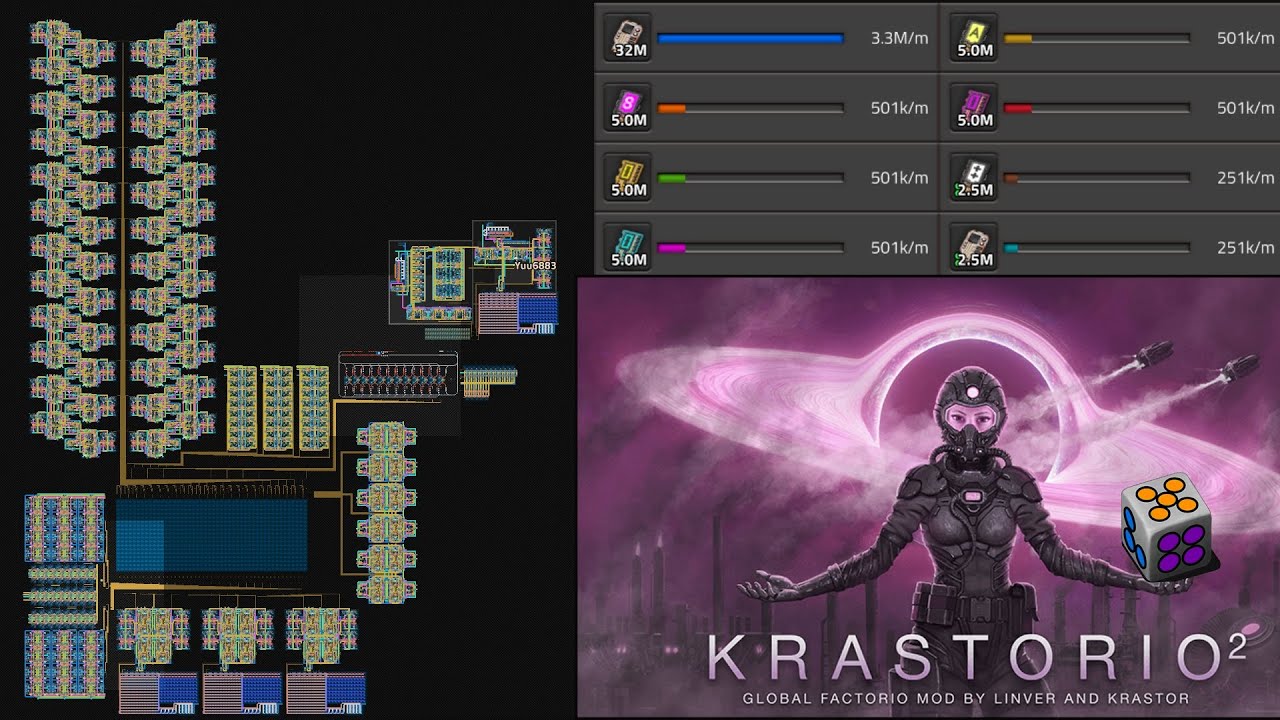
Task: Click '251k/m' beside the brown bar
Action: pos(1245,178)
